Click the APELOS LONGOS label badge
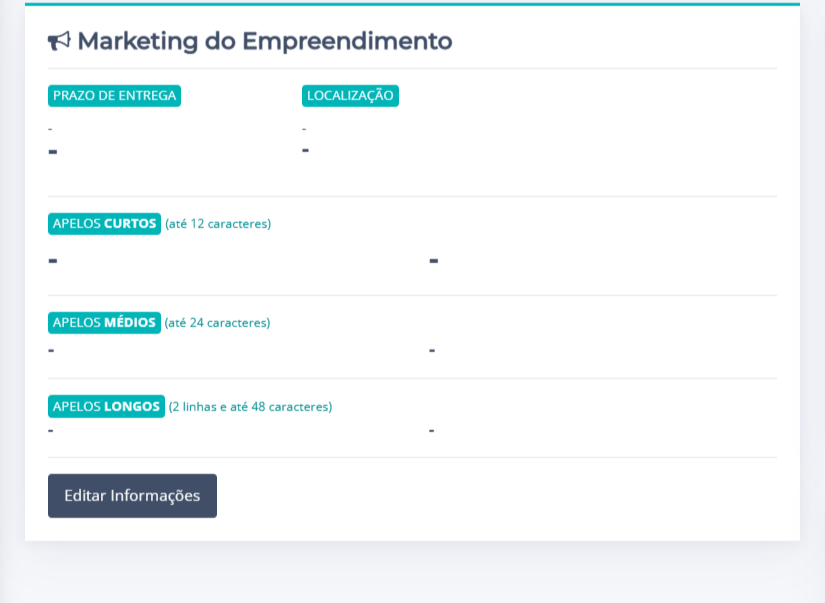 click(106, 407)
